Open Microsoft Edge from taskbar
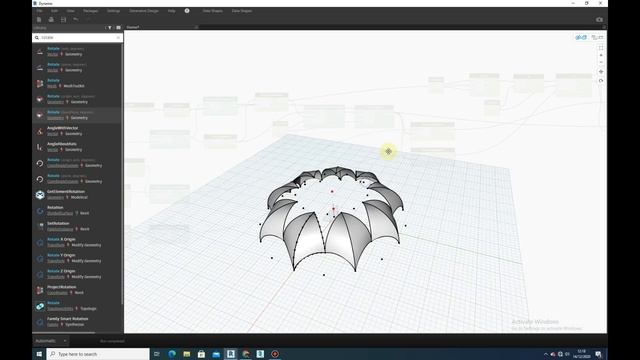 [x=172, y=354]
